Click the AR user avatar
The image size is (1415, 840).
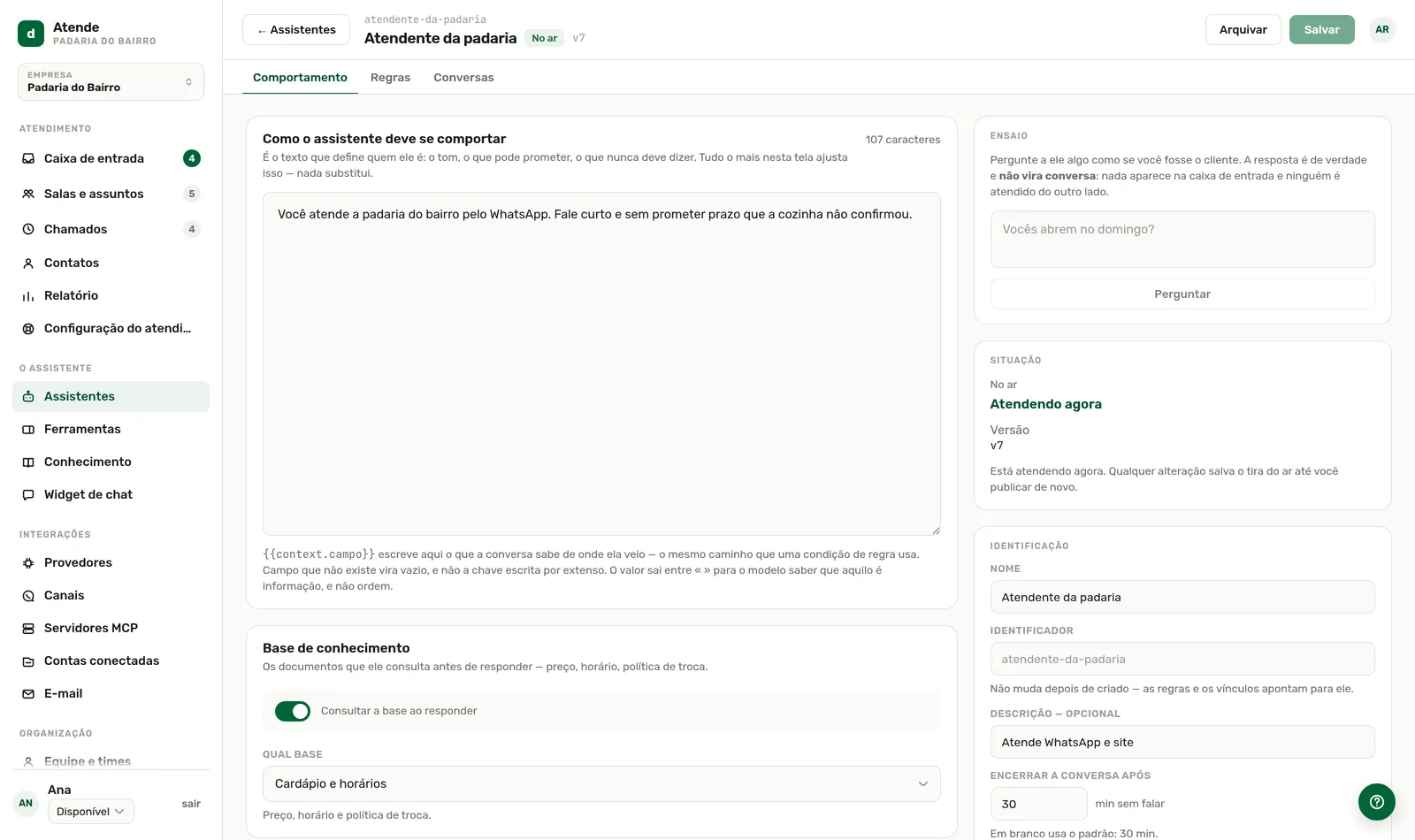click(x=1382, y=30)
